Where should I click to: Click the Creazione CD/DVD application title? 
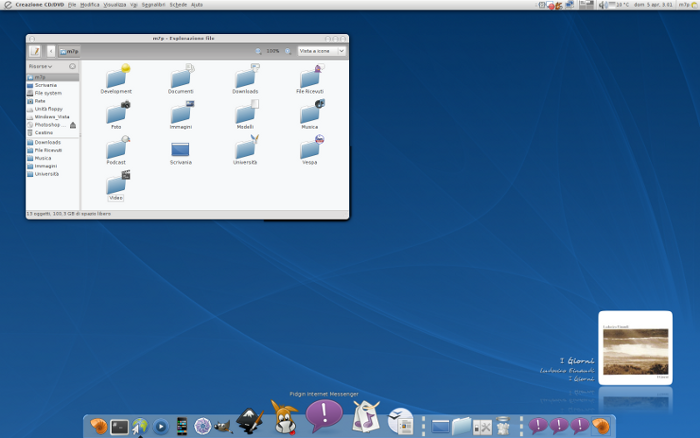click(40, 5)
